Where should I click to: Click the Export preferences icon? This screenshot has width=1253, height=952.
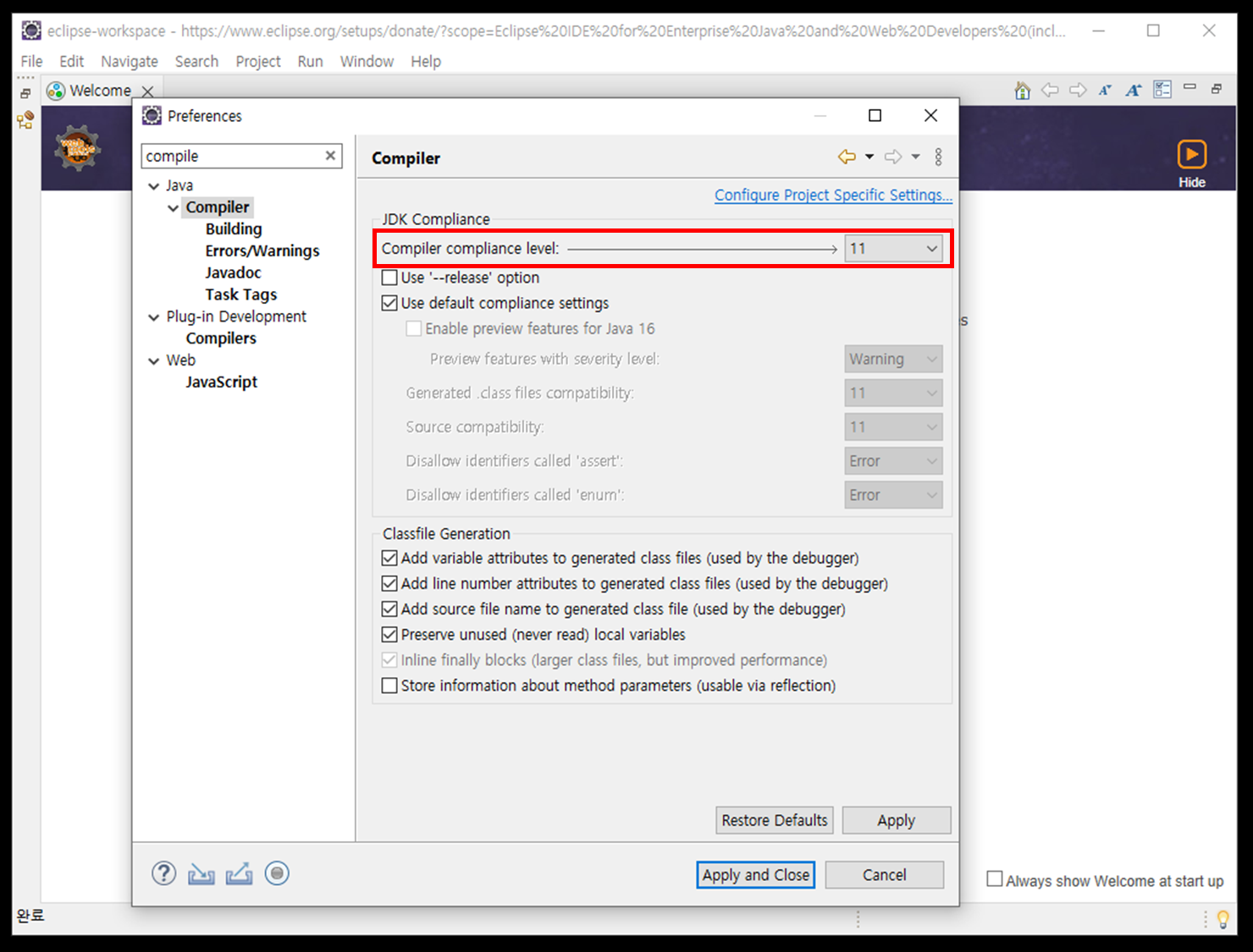pos(239,873)
